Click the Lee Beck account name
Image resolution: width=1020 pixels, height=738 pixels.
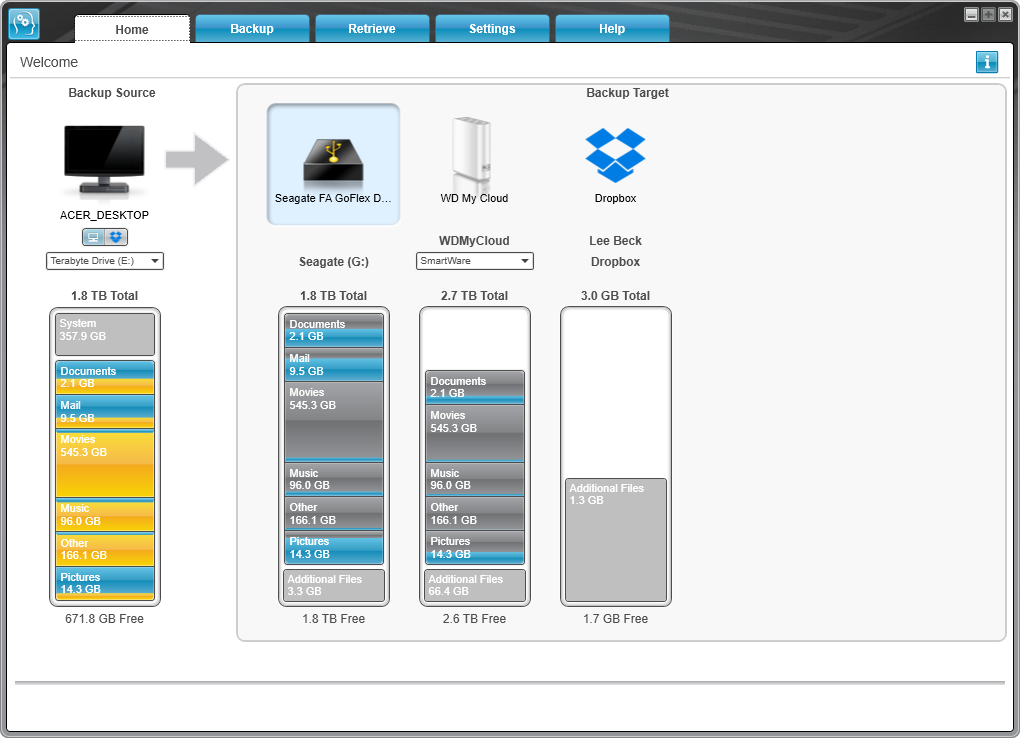tap(615, 241)
